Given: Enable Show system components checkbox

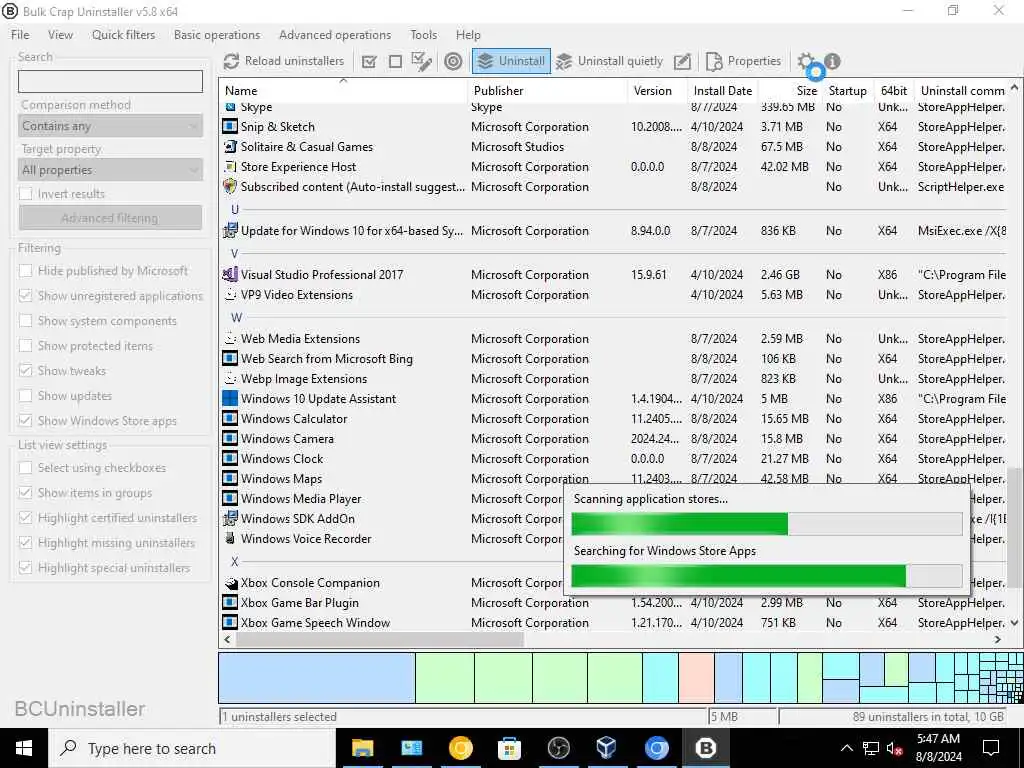Looking at the screenshot, I should pos(25,321).
